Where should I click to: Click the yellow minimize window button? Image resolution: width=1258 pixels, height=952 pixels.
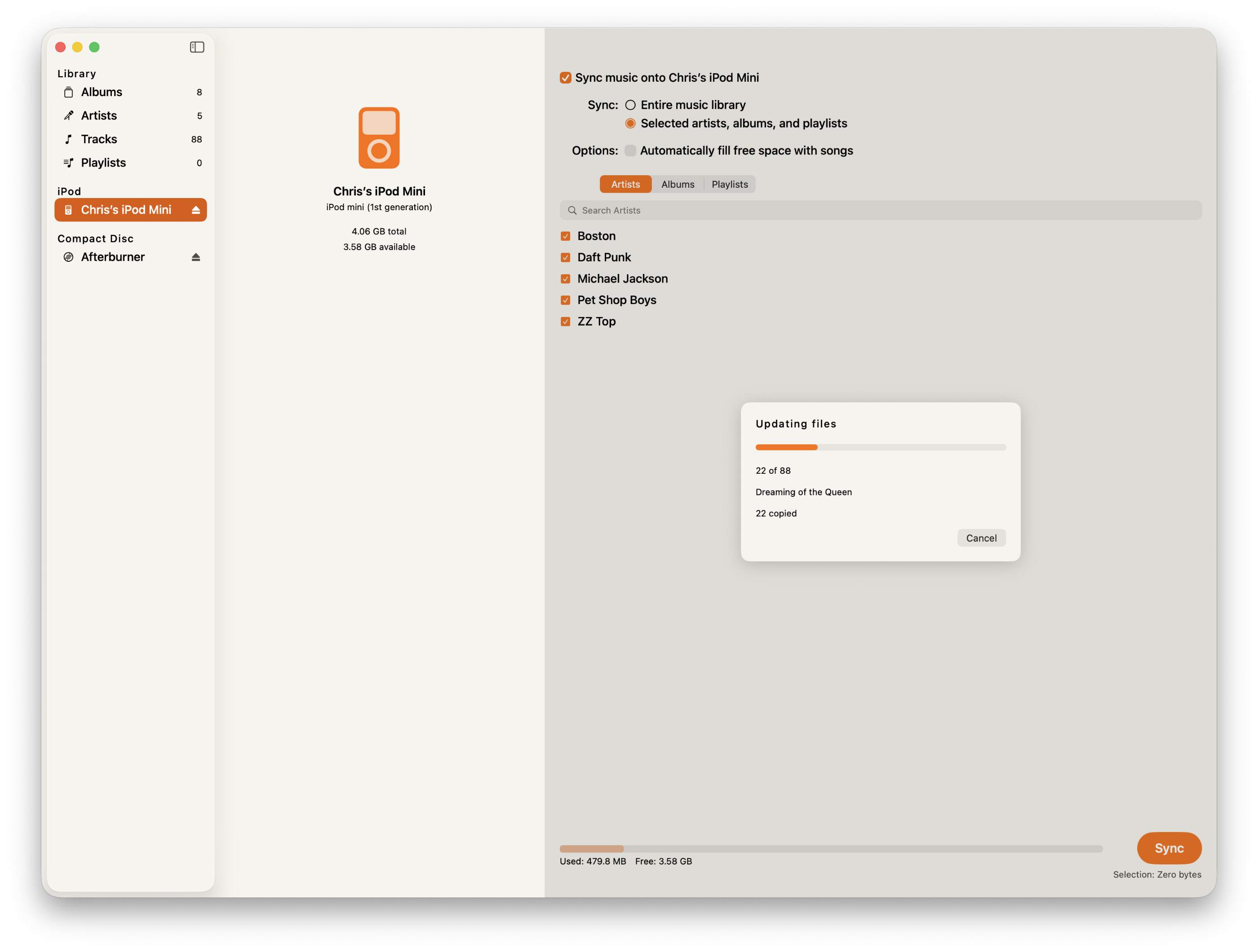pyautogui.click(x=77, y=47)
